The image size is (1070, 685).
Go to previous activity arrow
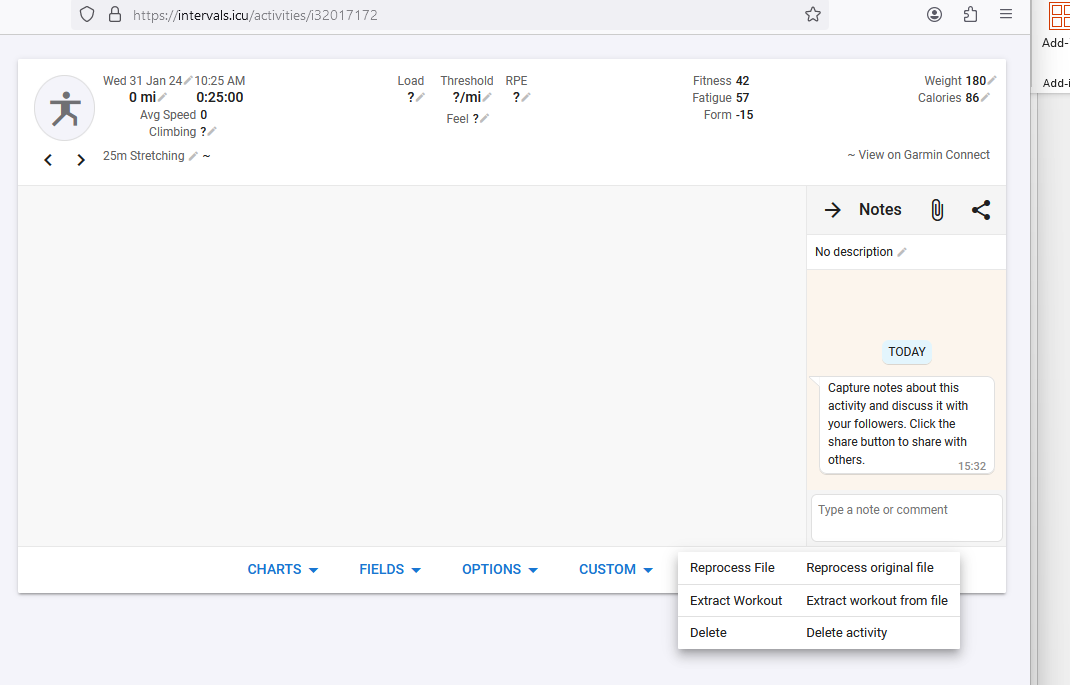[x=48, y=160]
